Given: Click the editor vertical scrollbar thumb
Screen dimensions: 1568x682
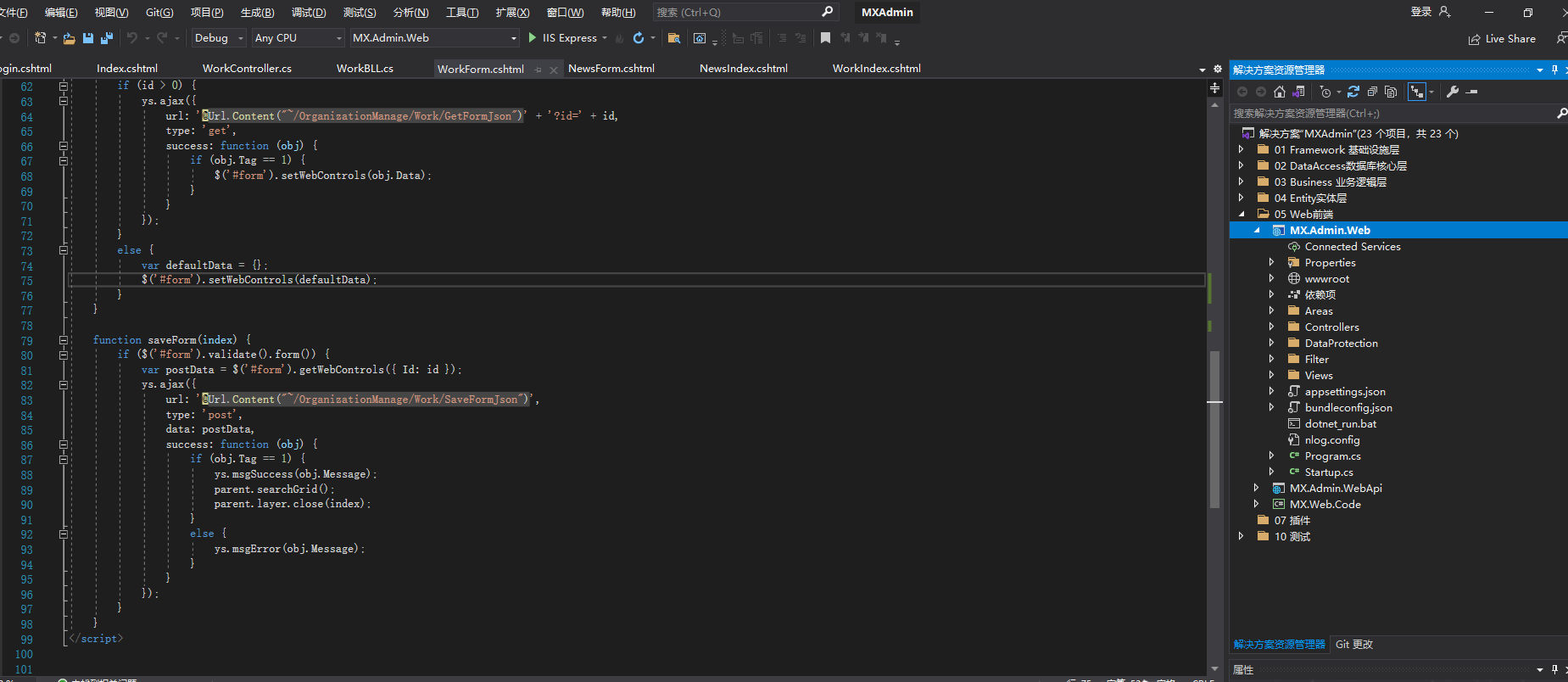Looking at the screenshot, I should (x=1214, y=428).
